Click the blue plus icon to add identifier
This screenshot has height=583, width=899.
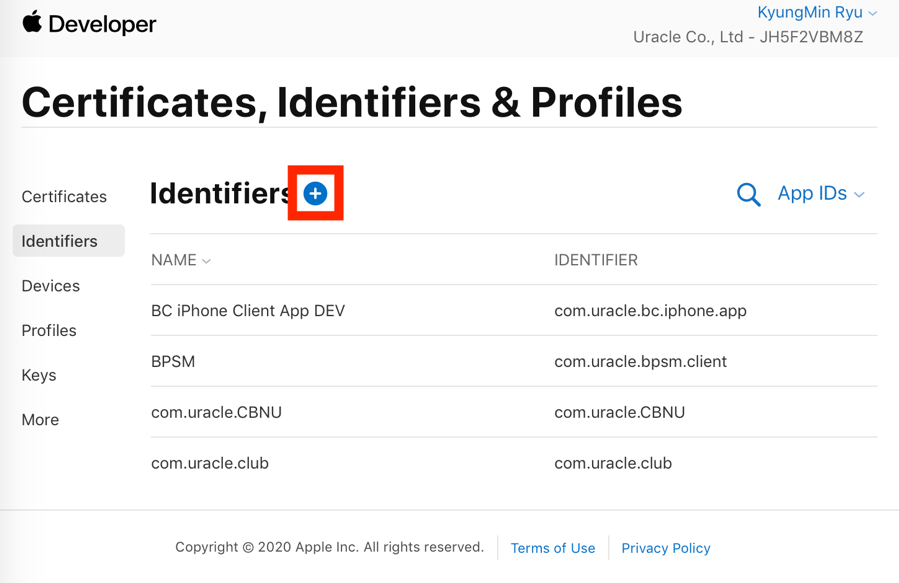pyautogui.click(x=315, y=193)
